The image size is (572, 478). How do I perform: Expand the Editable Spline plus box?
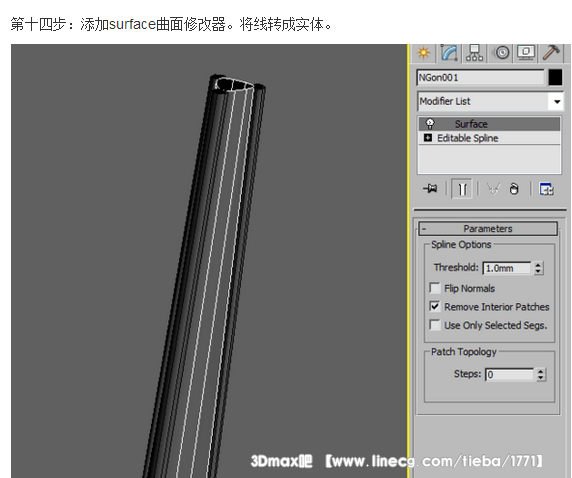point(428,138)
